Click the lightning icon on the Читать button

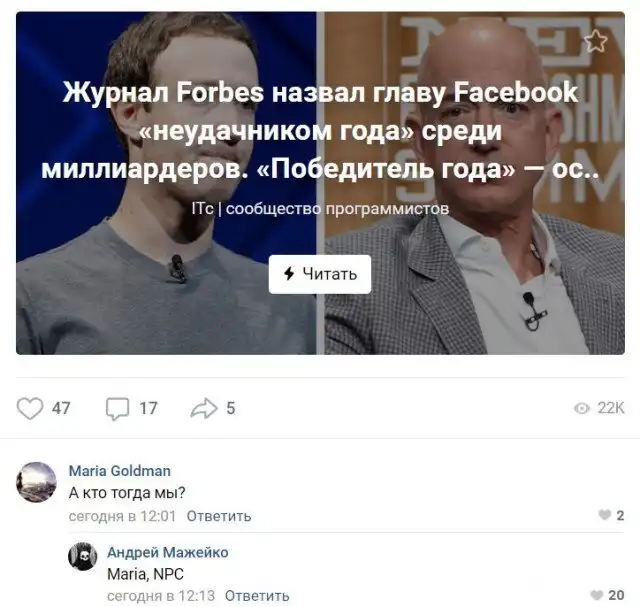pyautogui.click(x=289, y=274)
